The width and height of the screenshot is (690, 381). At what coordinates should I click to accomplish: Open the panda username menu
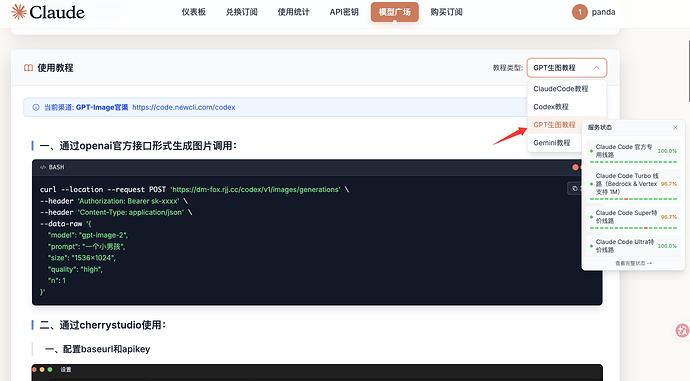tap(603, 12)
